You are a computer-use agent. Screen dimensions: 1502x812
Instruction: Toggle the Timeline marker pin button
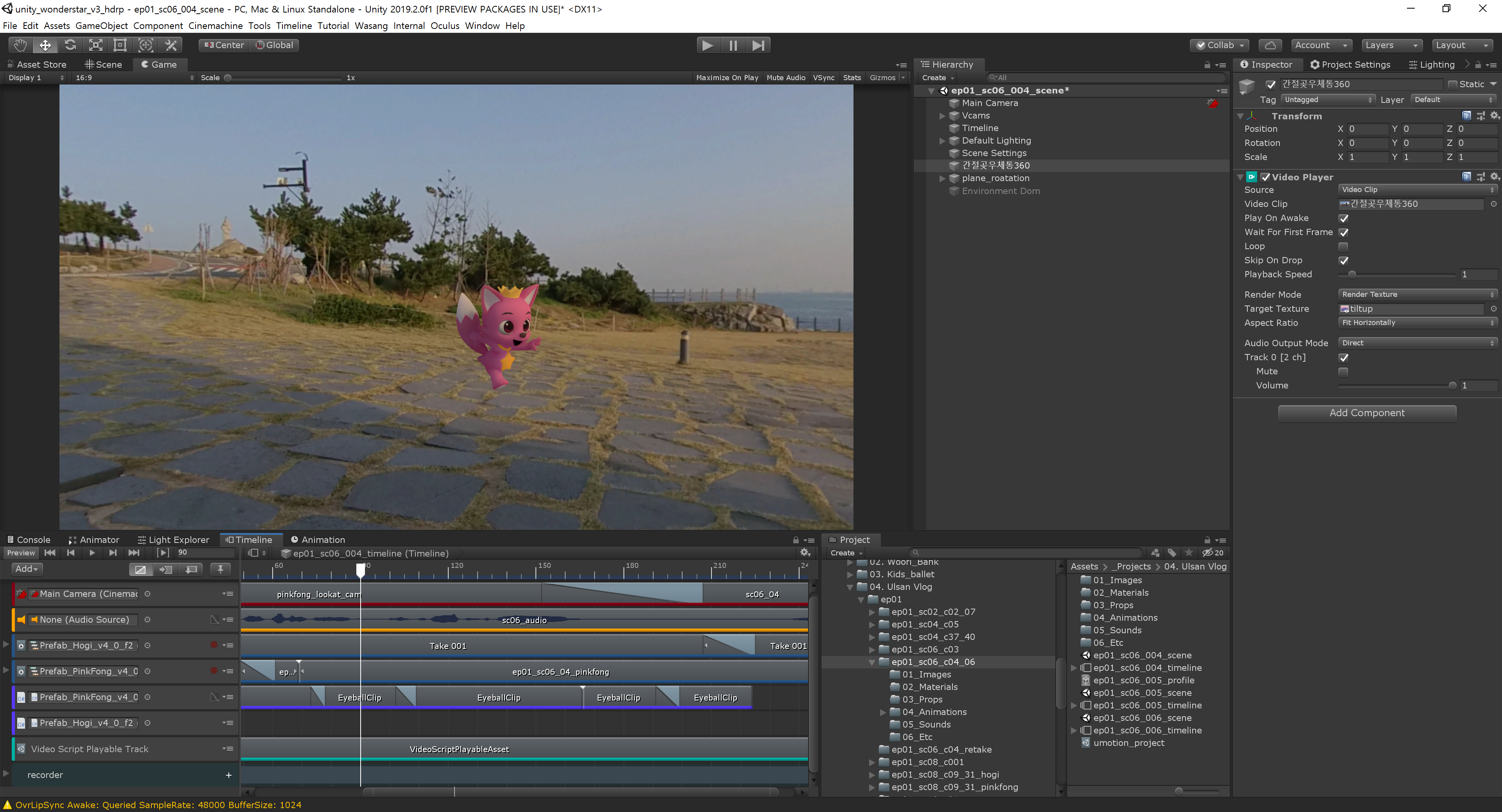click(x=220, y=569)
